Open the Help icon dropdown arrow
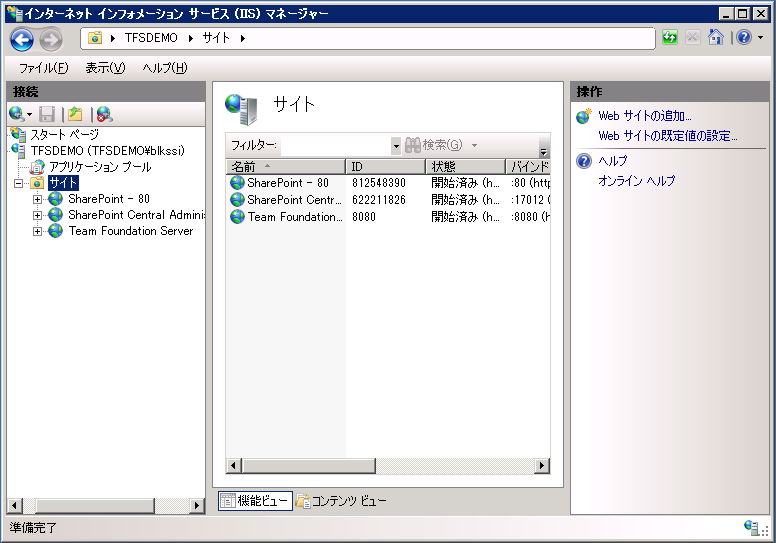The height and width of the screenshot is (543, 776). coord(761,38)
